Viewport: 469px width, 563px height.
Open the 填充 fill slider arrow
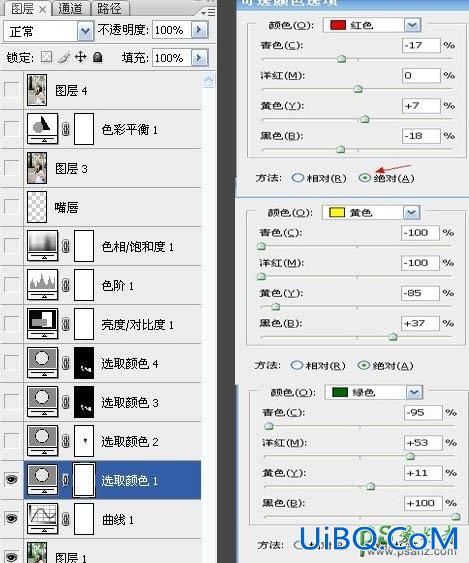200,58
